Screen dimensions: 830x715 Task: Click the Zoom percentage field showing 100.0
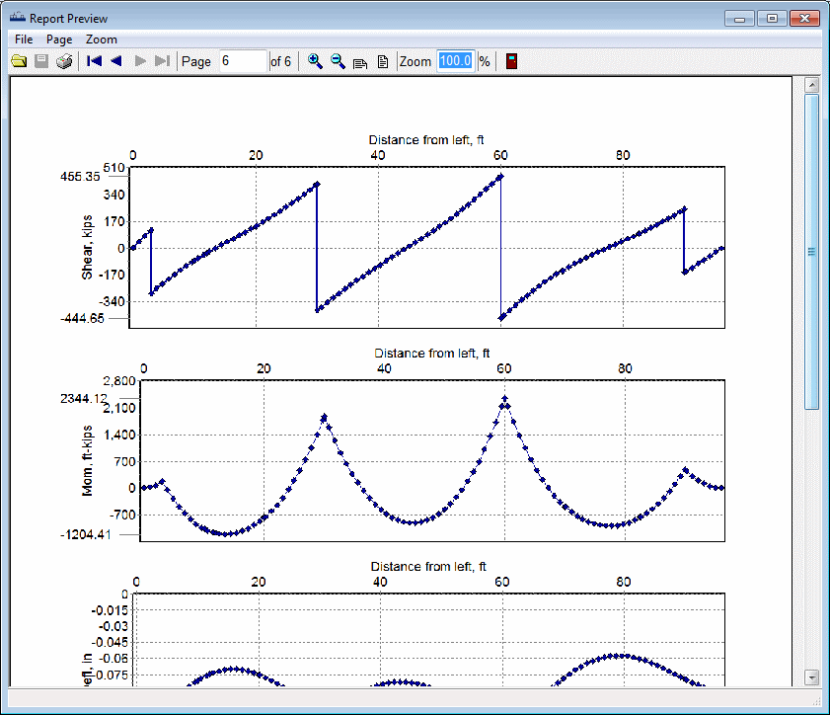pyautogui.click(x=455, y=61)
